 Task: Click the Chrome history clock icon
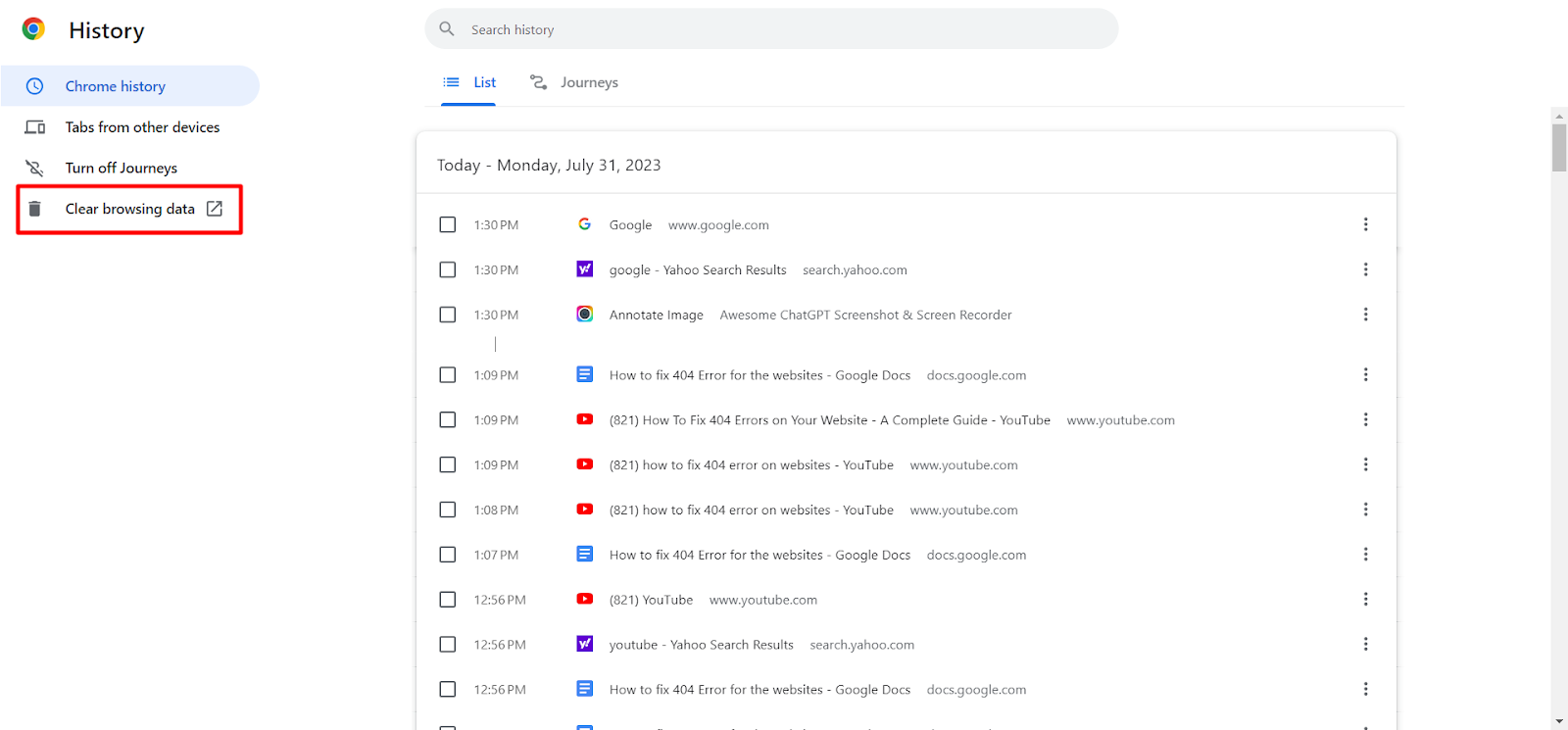coord(34,86)
